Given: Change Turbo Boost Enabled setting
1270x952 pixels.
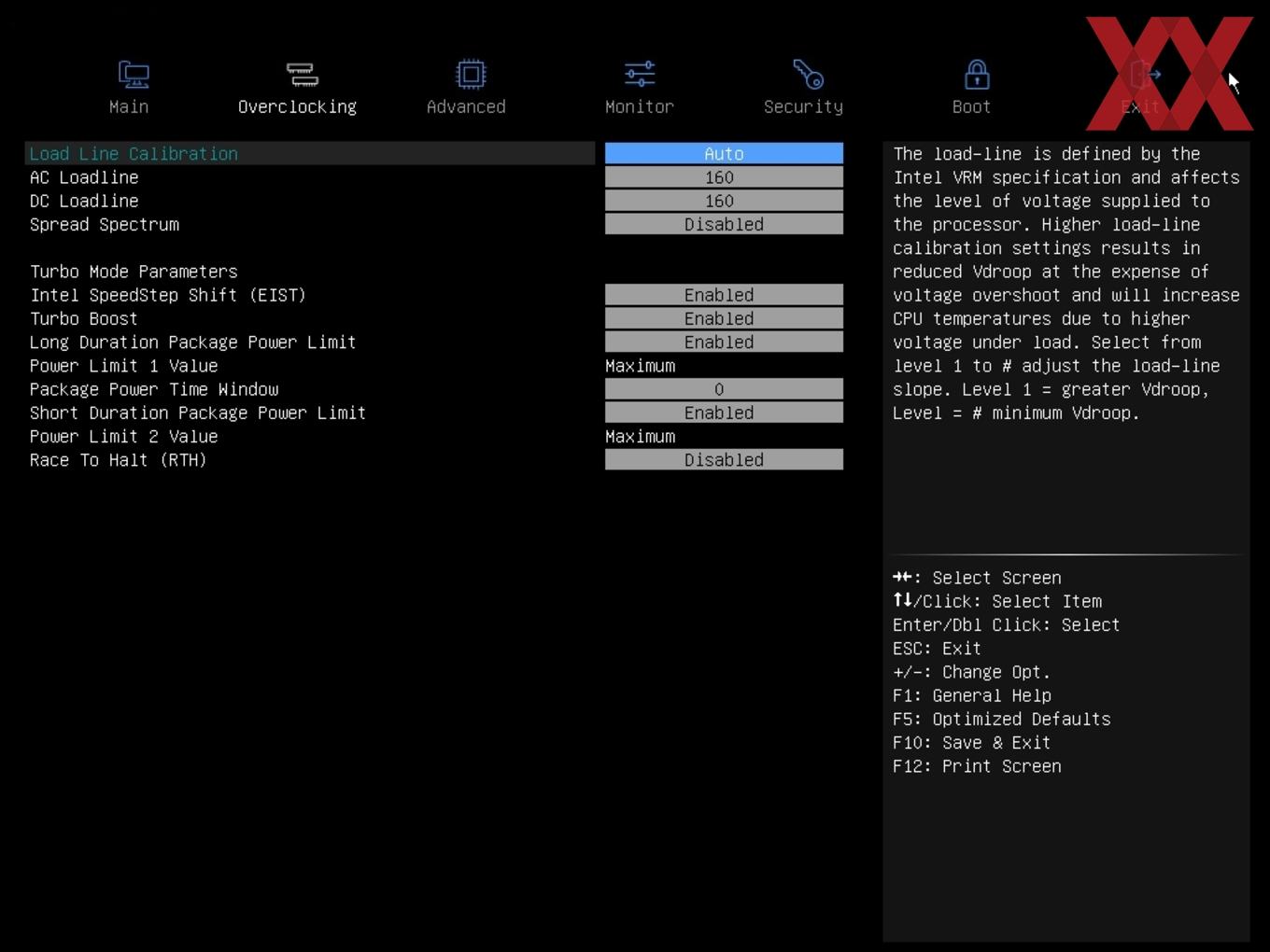Looking at the screenshot, I should (x=724, y=318).
